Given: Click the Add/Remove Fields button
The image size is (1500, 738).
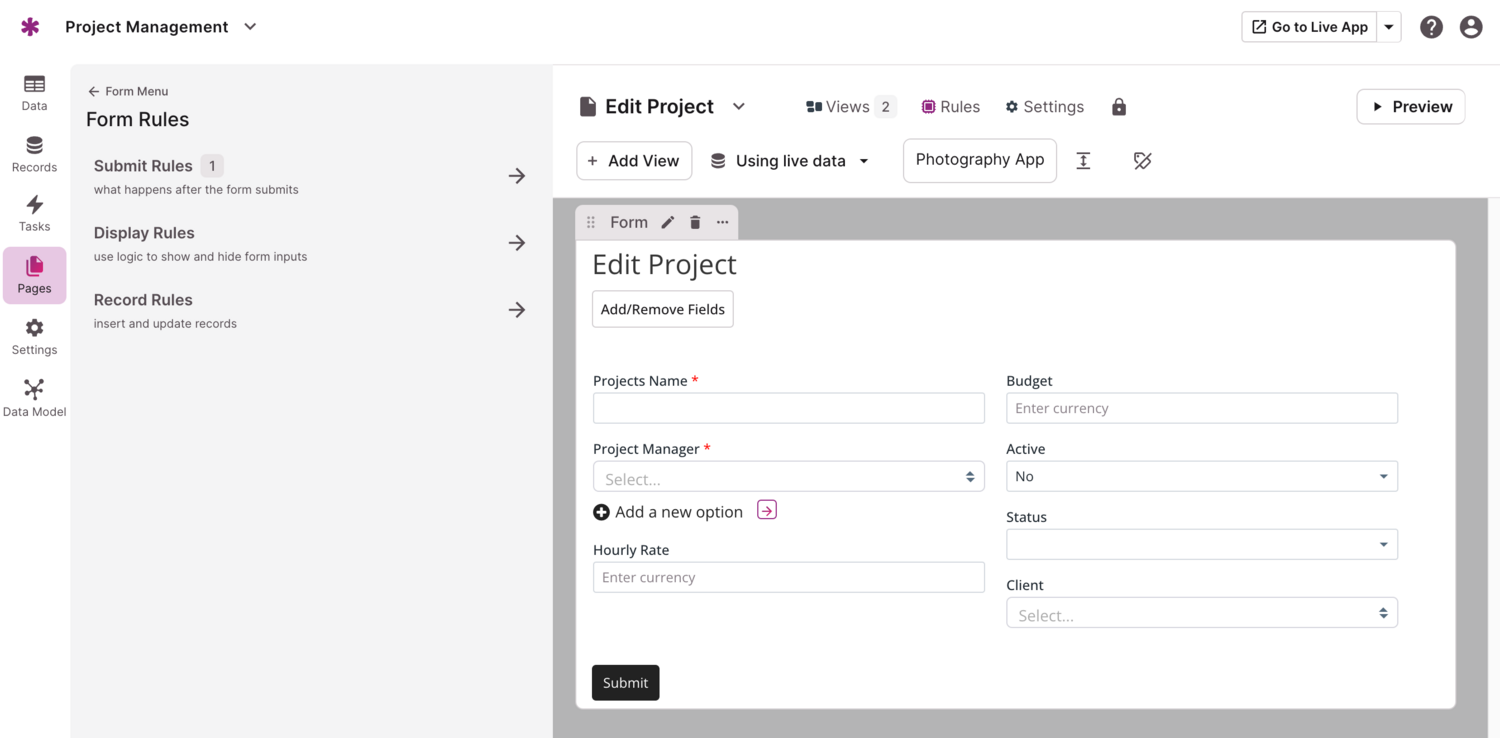Looking at the screenshot, I should pyautogui.click(x=663, y=309).
